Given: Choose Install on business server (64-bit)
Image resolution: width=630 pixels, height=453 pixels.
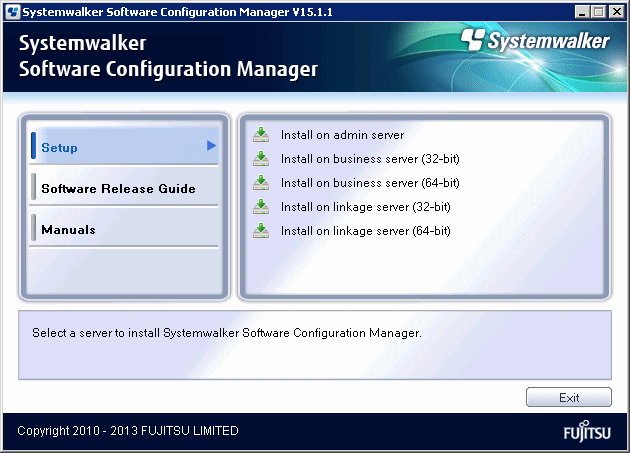Looking at the screenshot, I should click(370, 183).
